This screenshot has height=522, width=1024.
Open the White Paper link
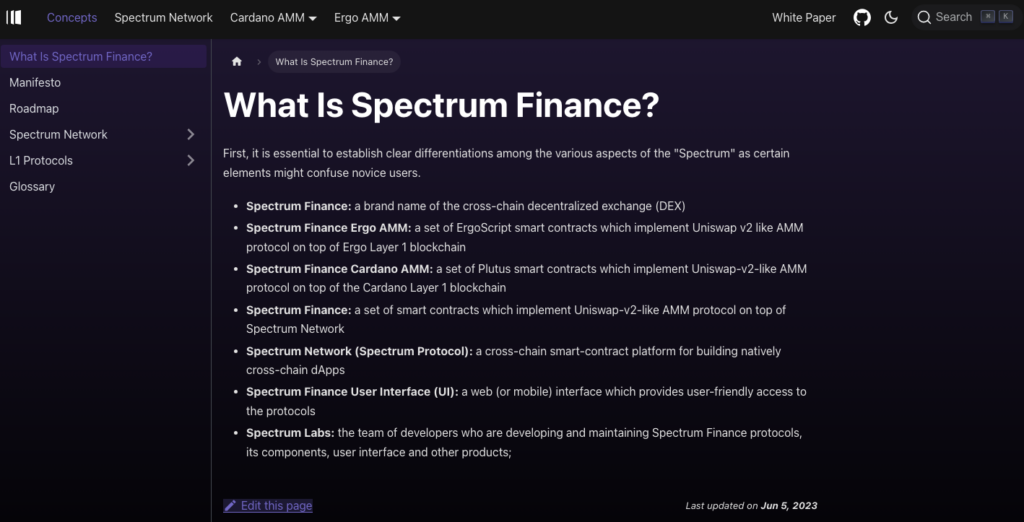point(804,17)
